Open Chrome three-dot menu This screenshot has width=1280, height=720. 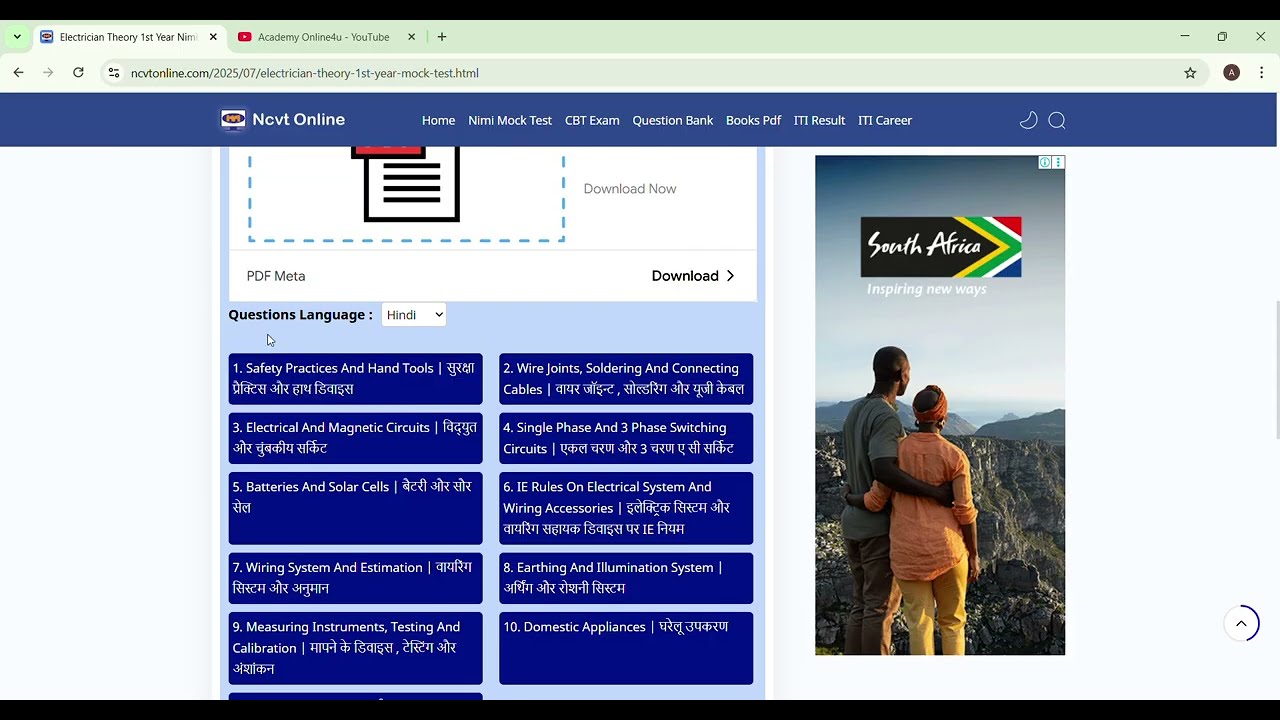tap(1262, 73)
